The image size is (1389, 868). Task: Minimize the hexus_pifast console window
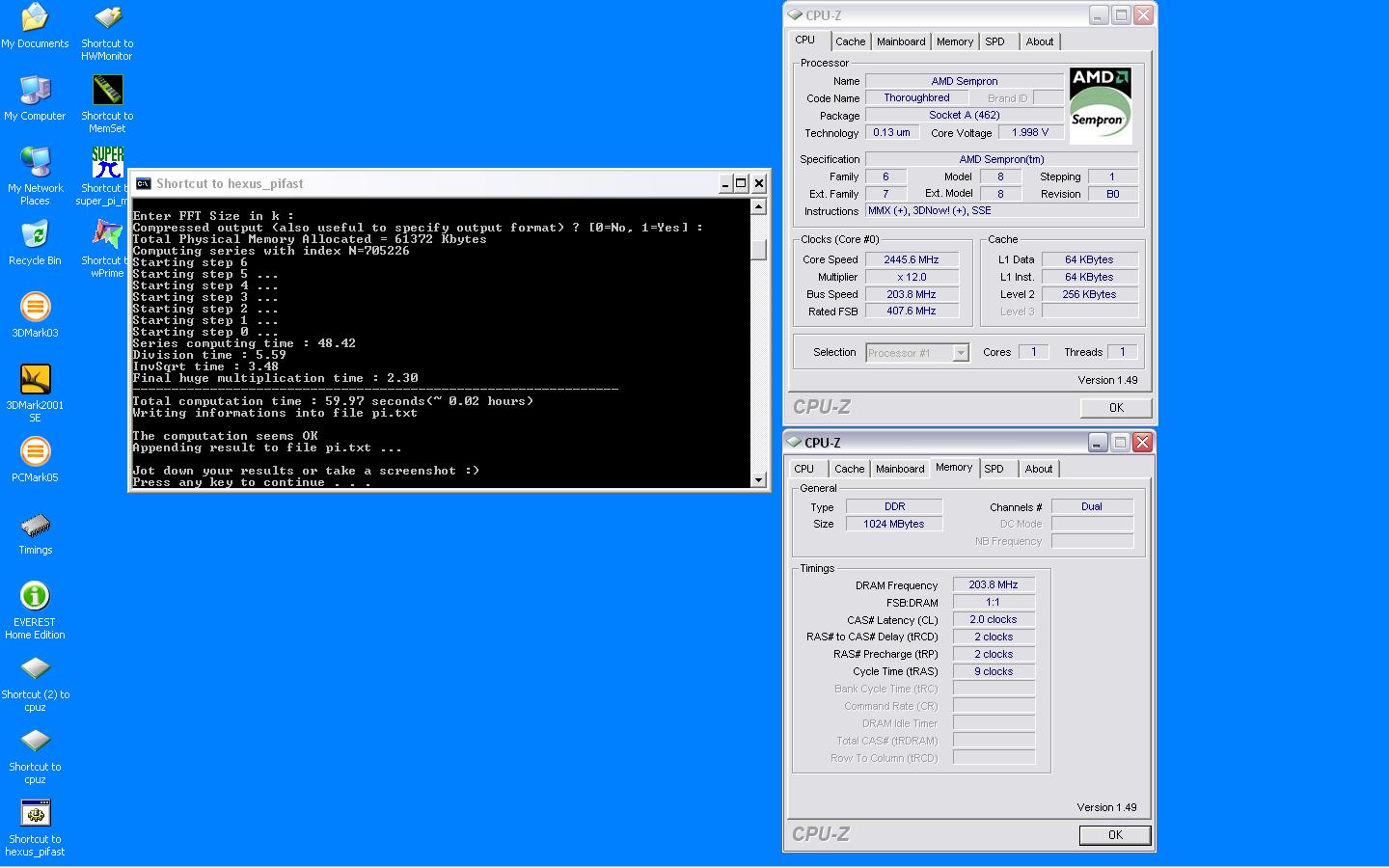[725, 183]
